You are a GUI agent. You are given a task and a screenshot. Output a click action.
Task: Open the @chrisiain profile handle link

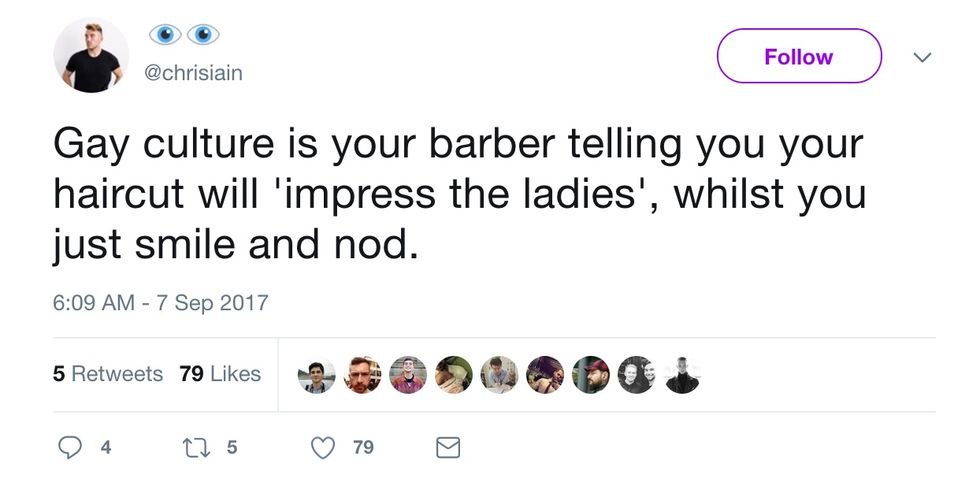(195, 73)
